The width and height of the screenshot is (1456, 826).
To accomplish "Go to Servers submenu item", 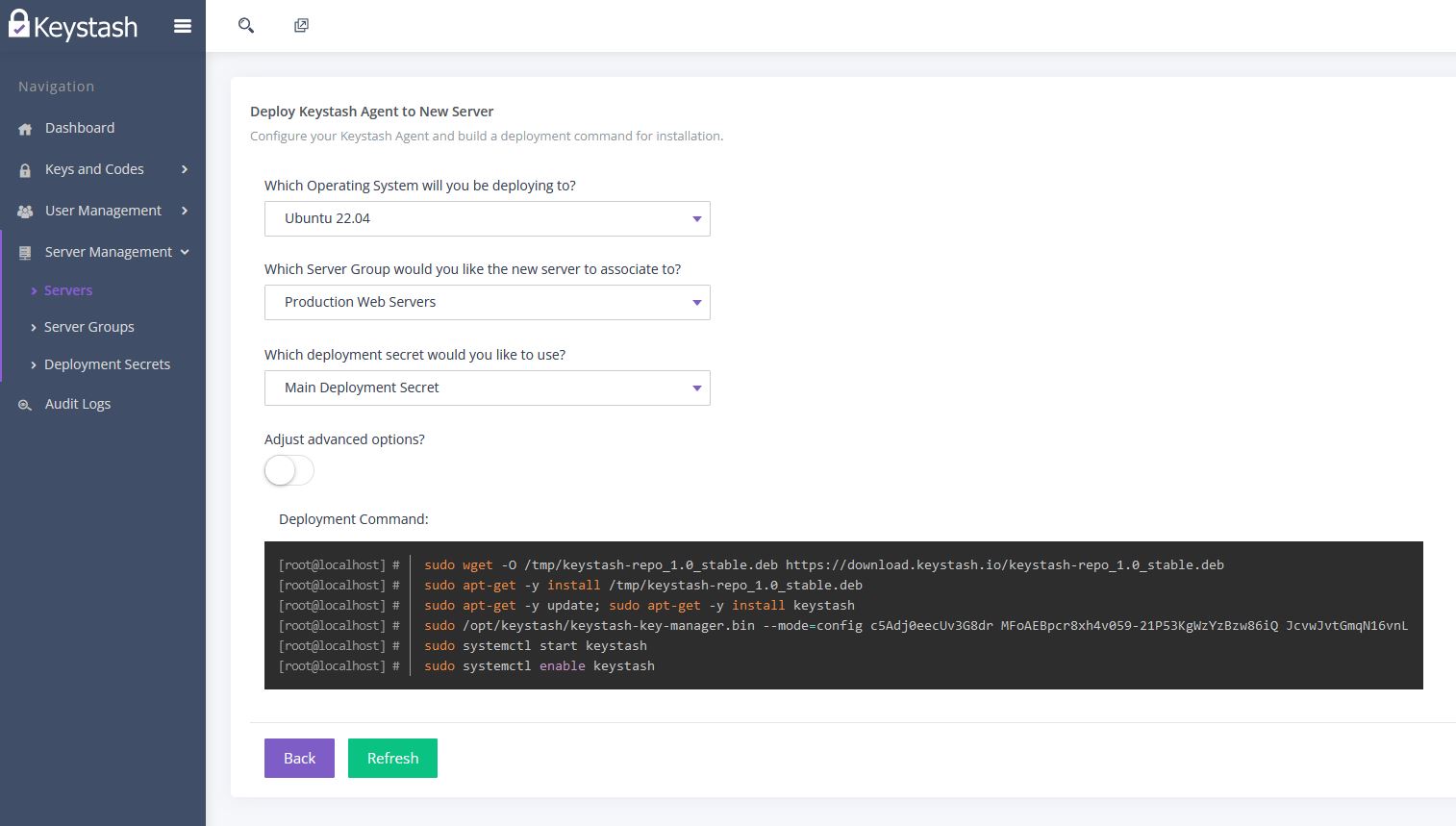I will (x=68, y=290).
